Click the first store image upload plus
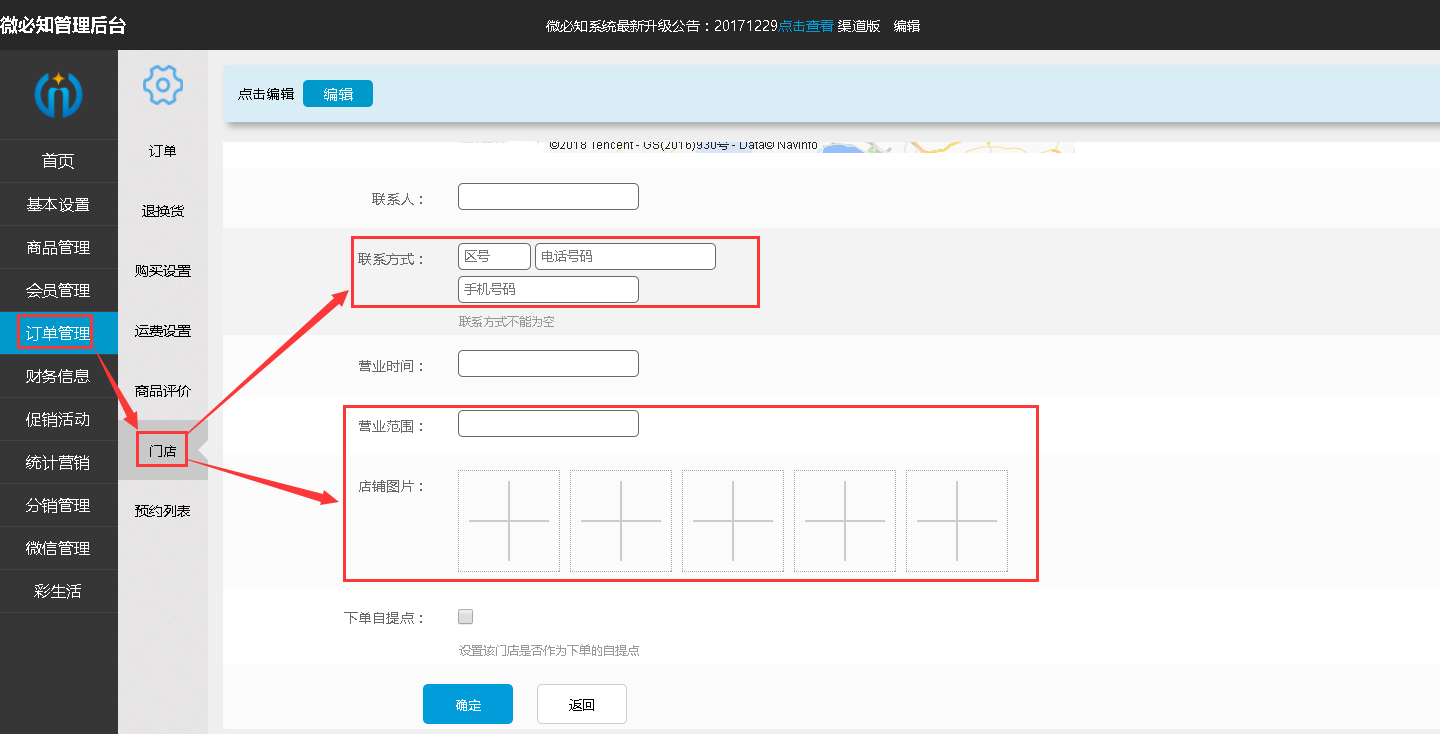Image resolution: width=1440 pixels, height=734 pixels. [509, 521]
